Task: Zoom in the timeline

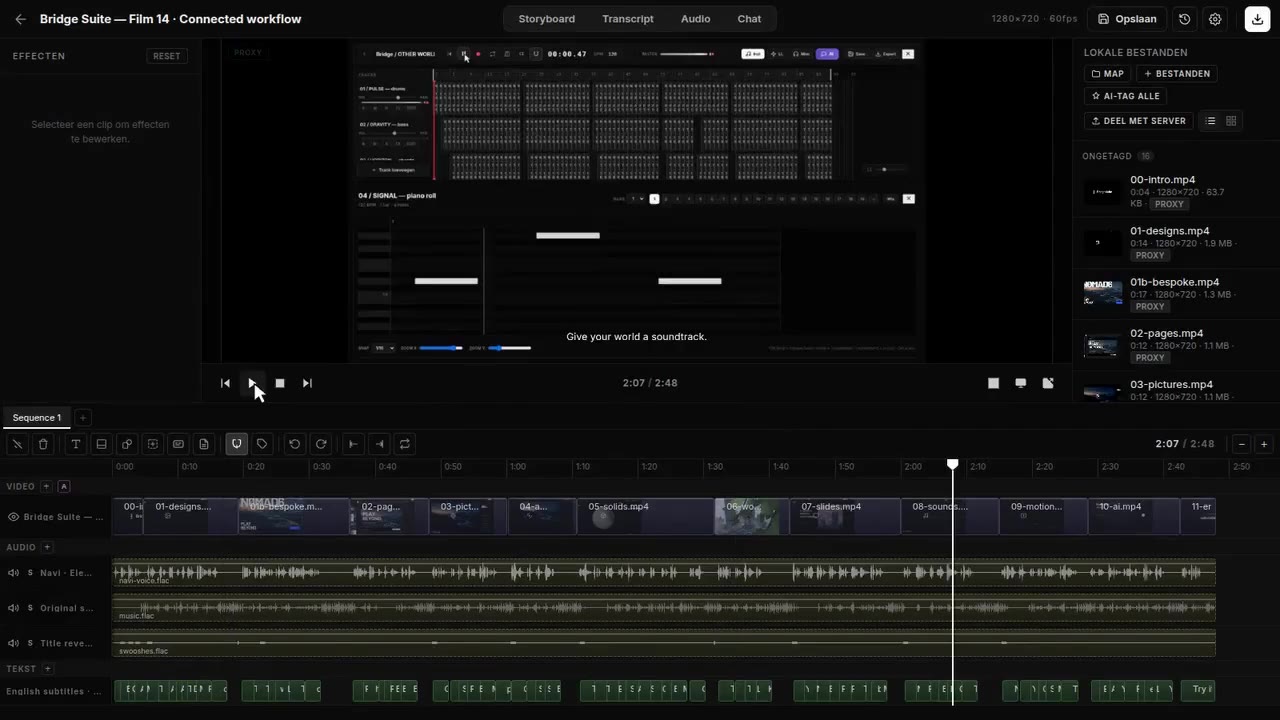Action: pos(1264,444)
